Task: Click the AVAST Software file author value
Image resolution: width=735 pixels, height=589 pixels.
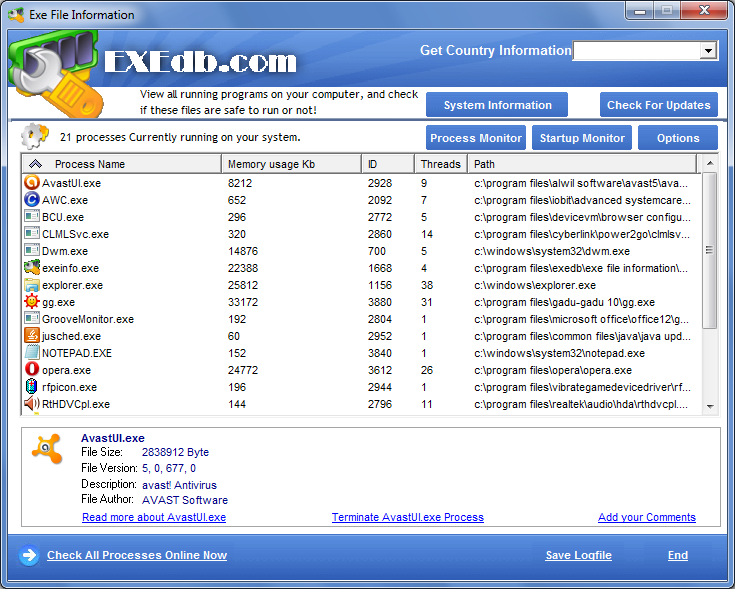Action: click(x=185, y=500)
